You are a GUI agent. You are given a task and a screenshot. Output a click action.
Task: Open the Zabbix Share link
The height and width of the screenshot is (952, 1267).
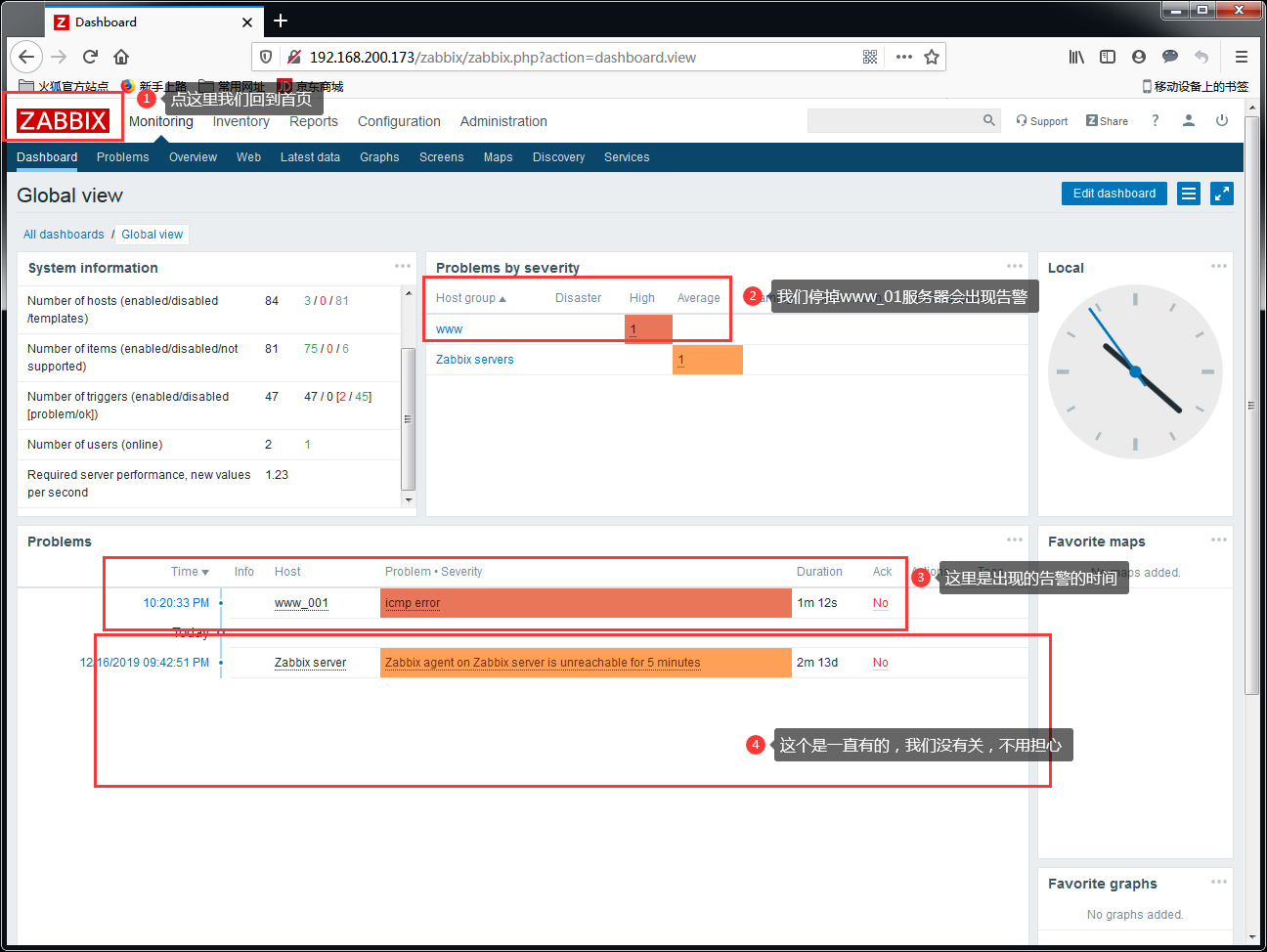(x=1107, y=121)
